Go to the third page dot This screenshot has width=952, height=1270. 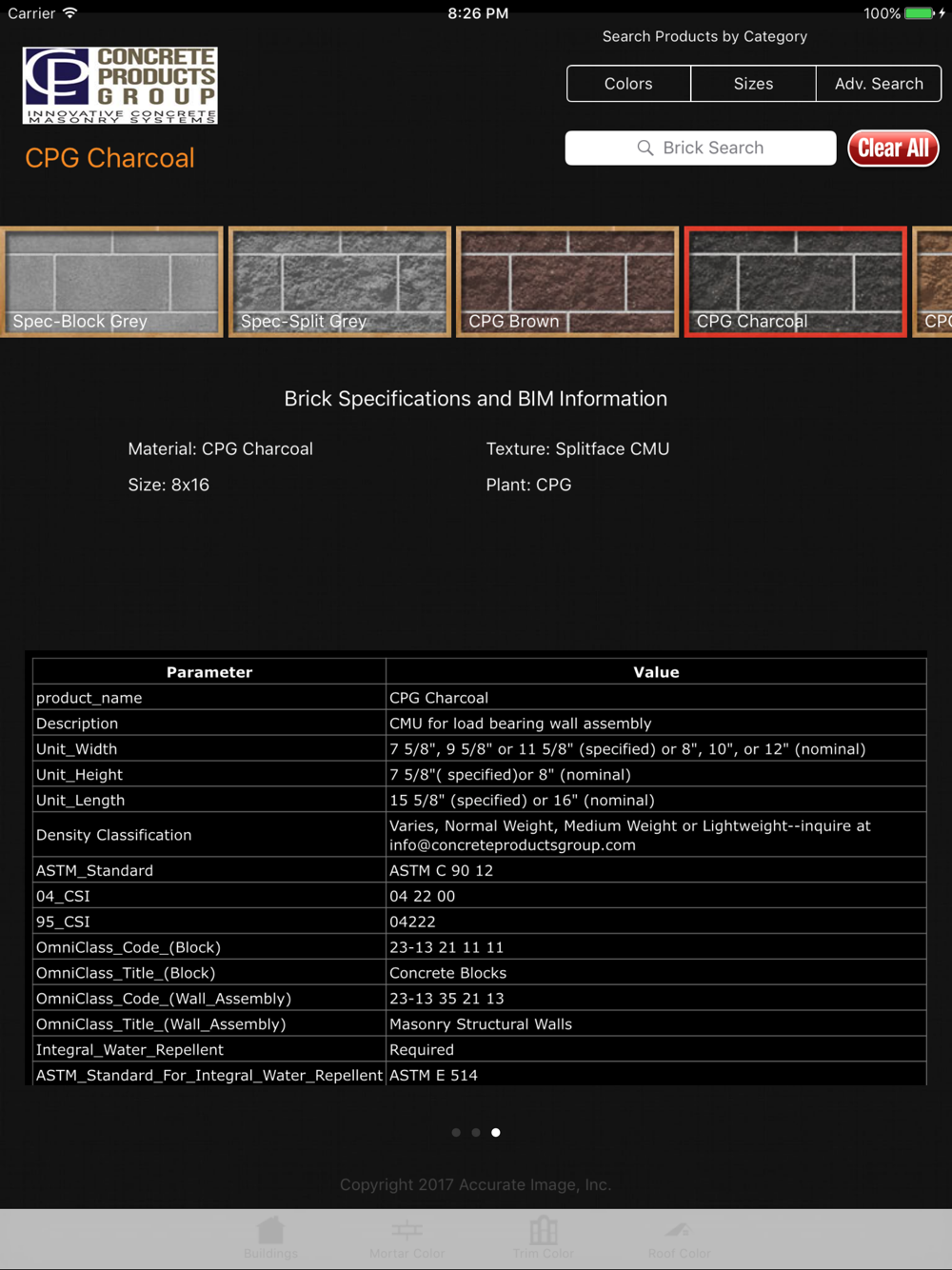click(496, 1133)
